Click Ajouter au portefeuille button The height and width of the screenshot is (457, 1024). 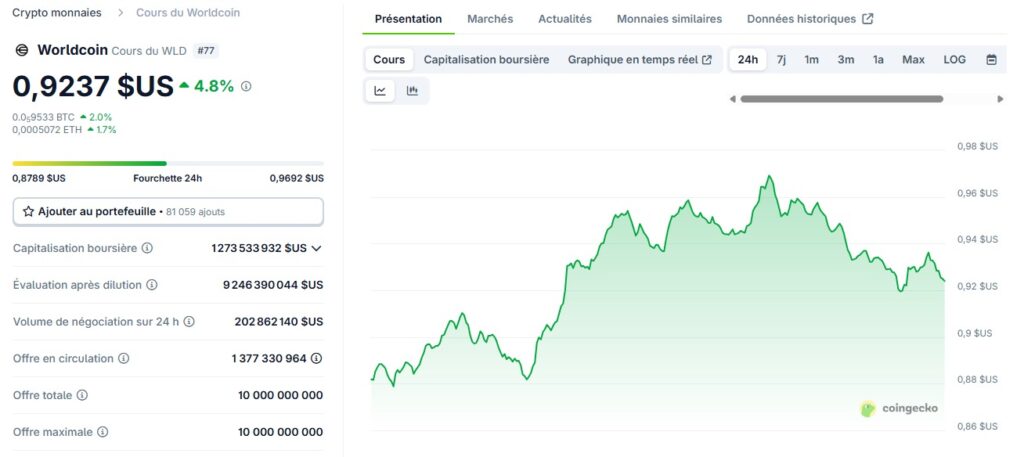168,212
